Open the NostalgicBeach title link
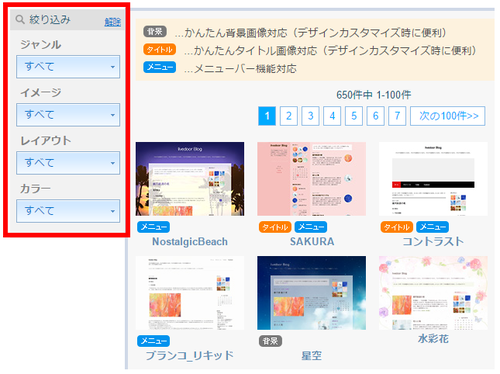Viewport: 500px width, 374px height. point(190,242)
